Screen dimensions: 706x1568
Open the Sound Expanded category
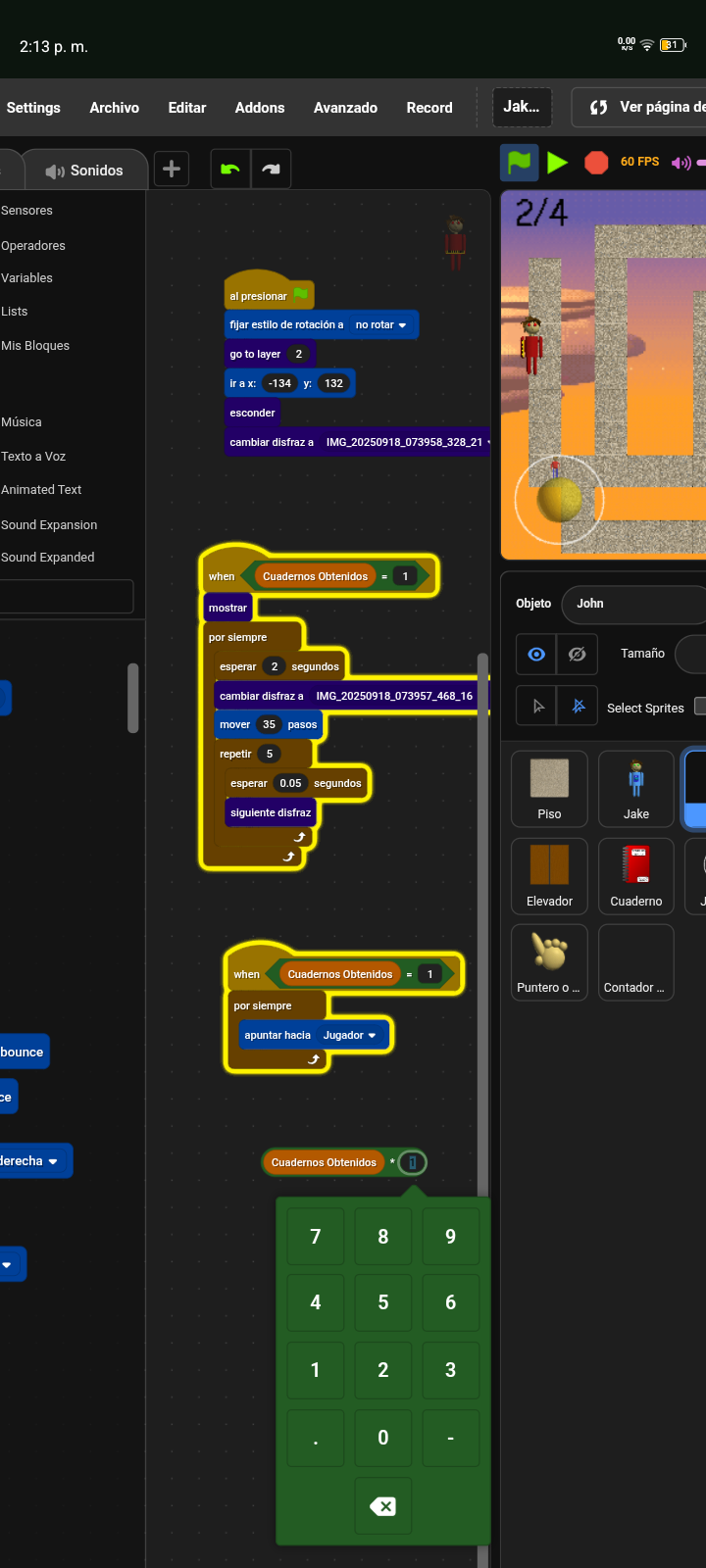[x=48, y=558]
